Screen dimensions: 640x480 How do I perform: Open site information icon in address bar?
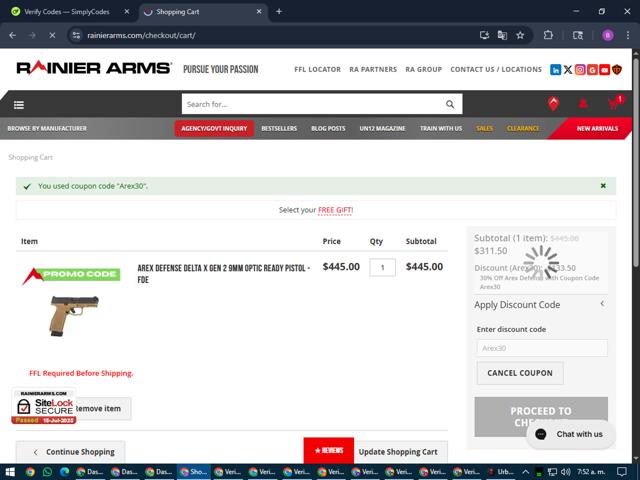point(76,36)
